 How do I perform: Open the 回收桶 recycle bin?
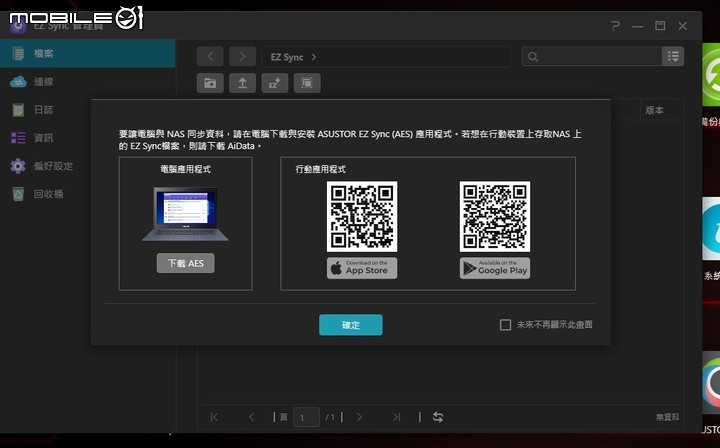[x=87, y=194]
